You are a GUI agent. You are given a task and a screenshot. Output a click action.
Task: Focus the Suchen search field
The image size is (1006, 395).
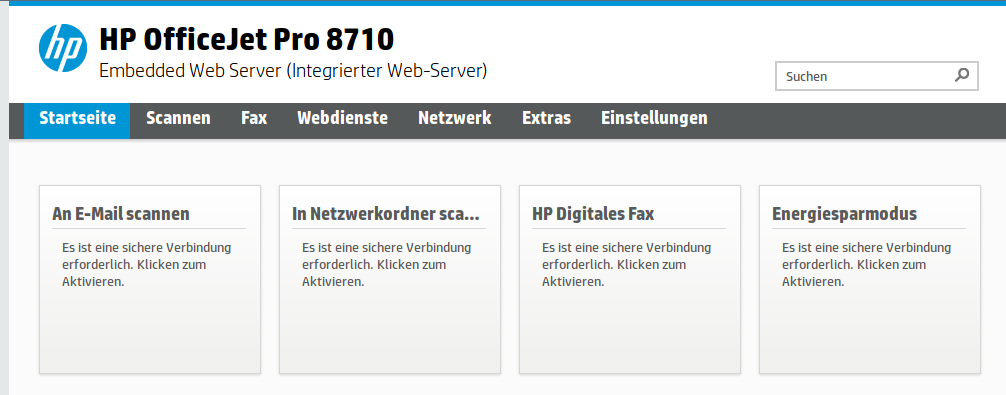click(x=876, y=76)
